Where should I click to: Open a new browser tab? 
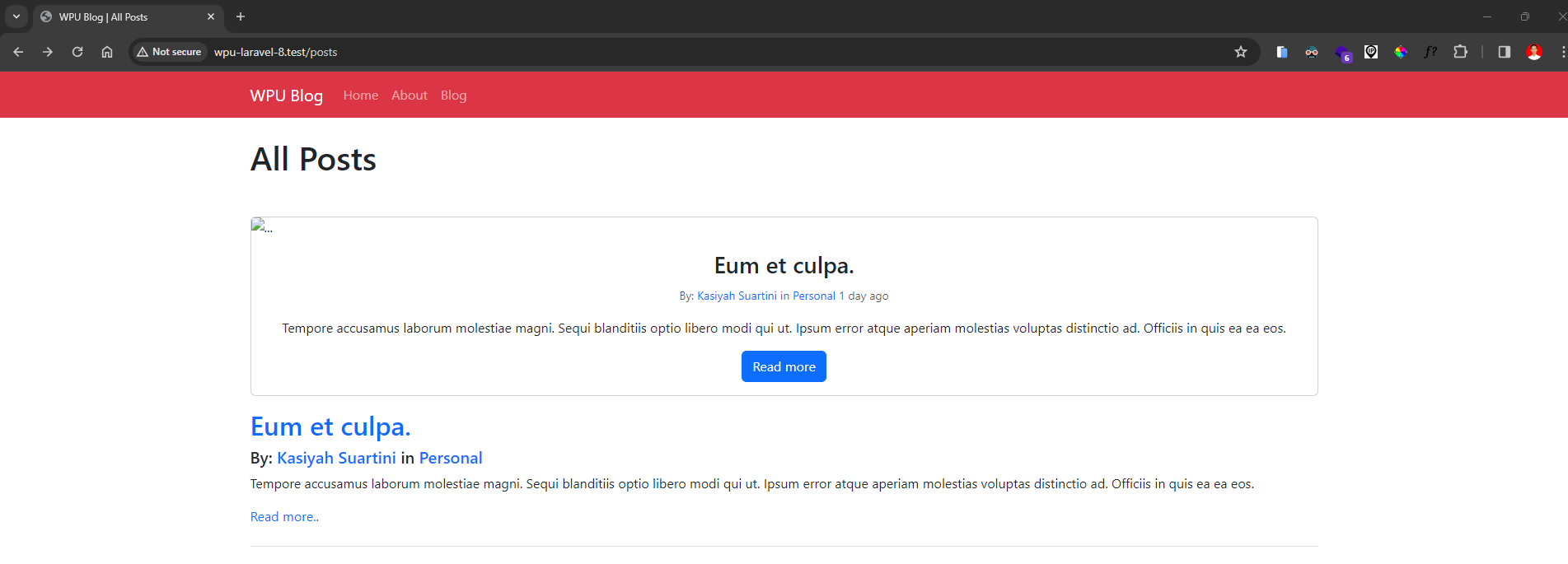point(241,16)
